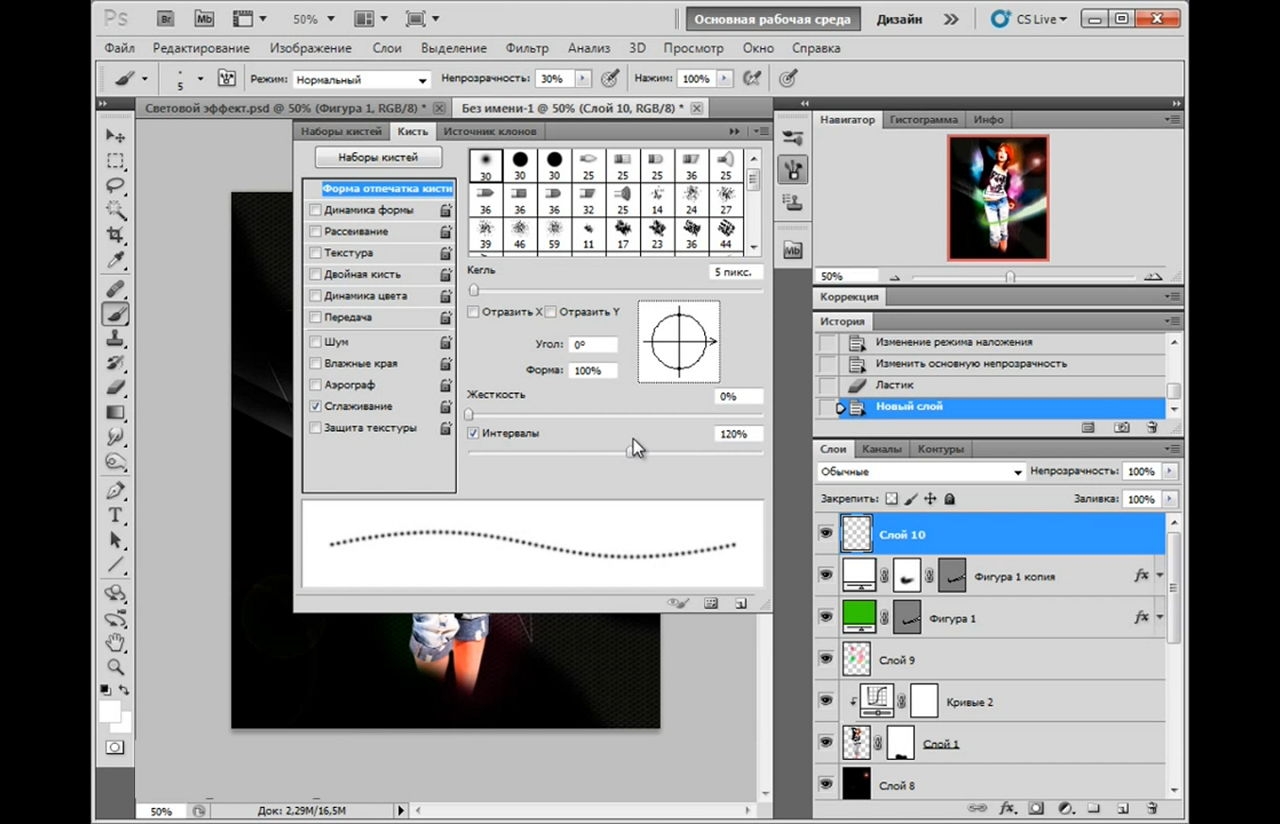Select the Rectangular Marquee tool
Viewport: 1280px width, 824px height.
[x=116, y=161]
